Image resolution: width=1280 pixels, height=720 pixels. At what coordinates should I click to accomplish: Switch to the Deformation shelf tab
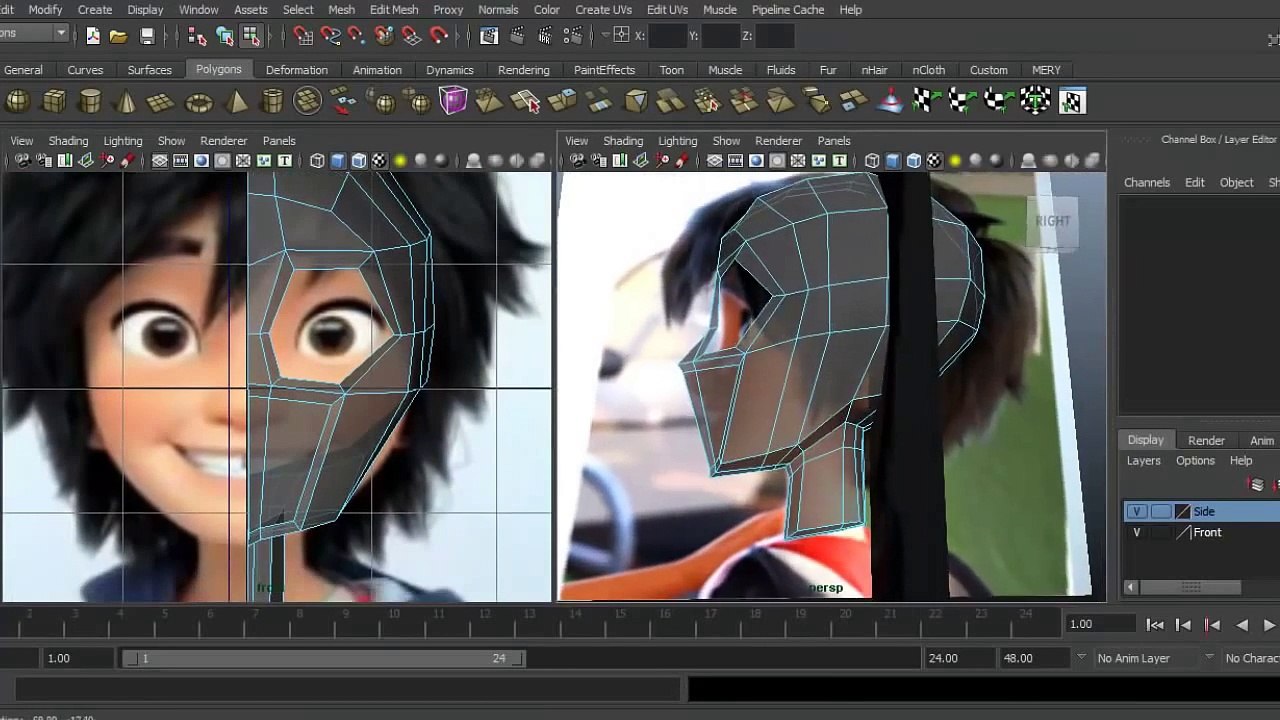[297, 70]
